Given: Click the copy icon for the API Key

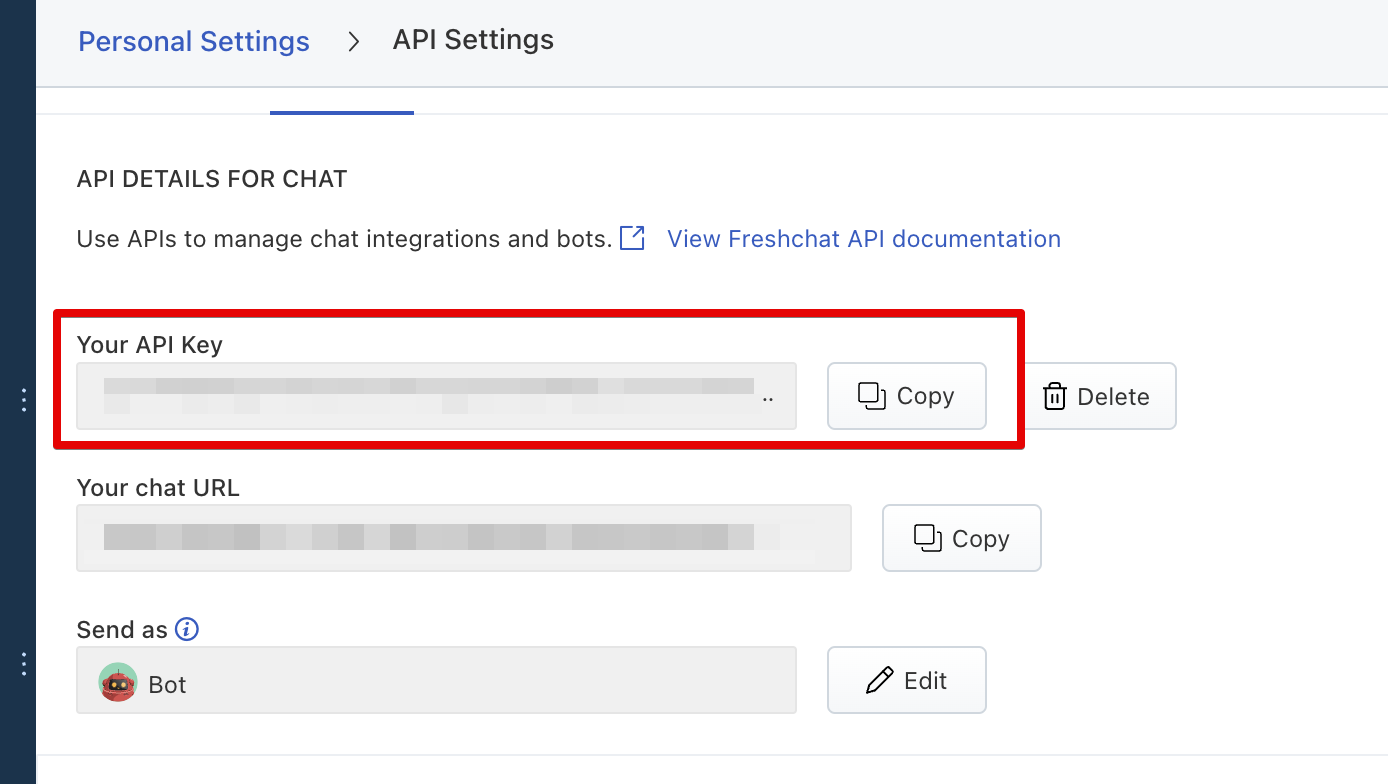Looking at the screenshot, I should (x=872, y=396).
